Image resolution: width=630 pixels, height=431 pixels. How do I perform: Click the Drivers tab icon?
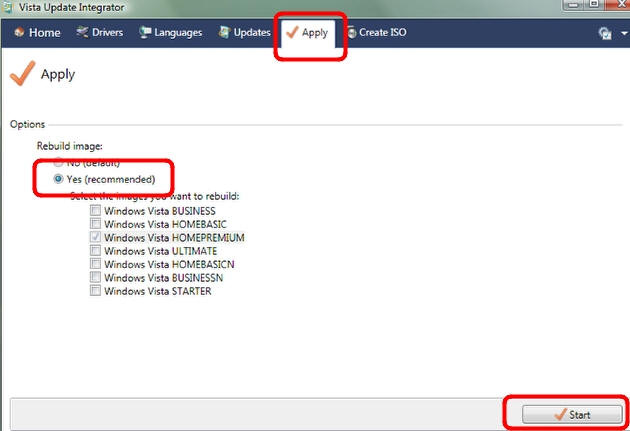(82, 33)
